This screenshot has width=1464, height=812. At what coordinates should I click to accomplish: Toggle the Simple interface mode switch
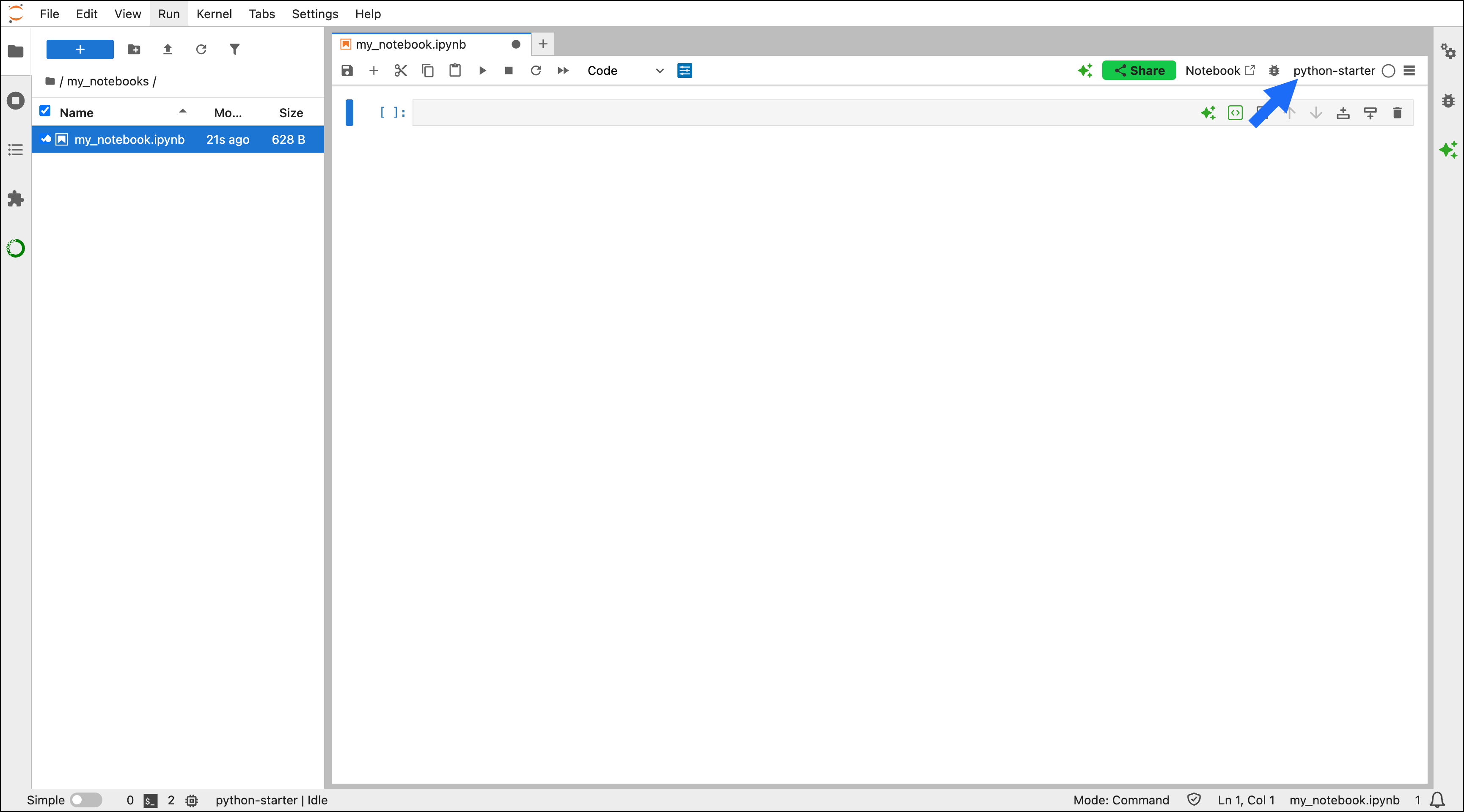coord(86,799)
